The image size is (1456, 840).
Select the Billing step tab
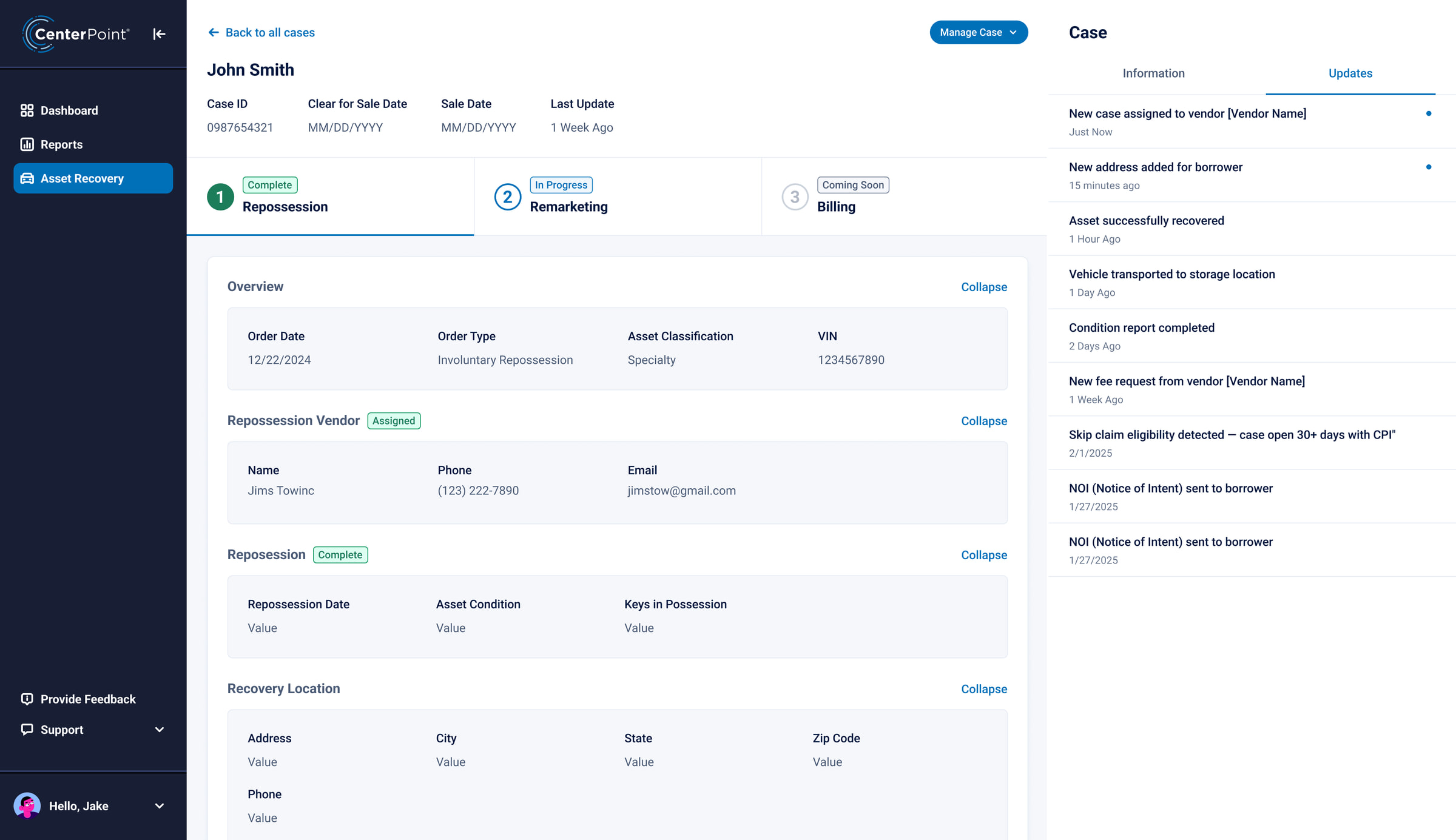click(904, 197)
